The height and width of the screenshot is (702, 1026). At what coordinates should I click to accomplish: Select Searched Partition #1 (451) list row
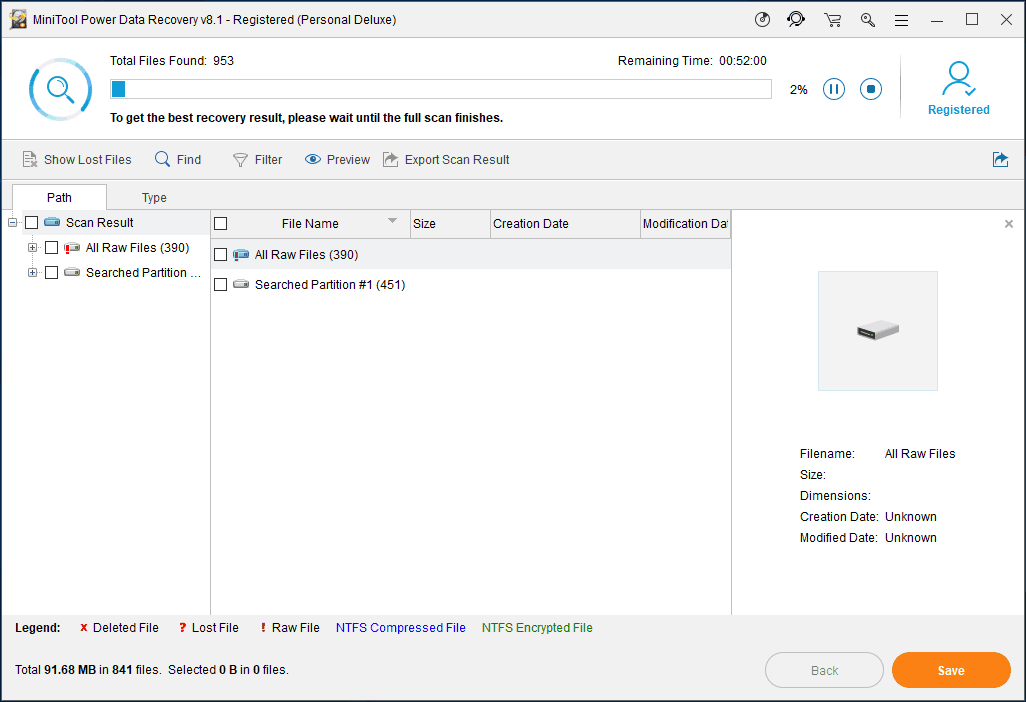(x=470, y=285)
